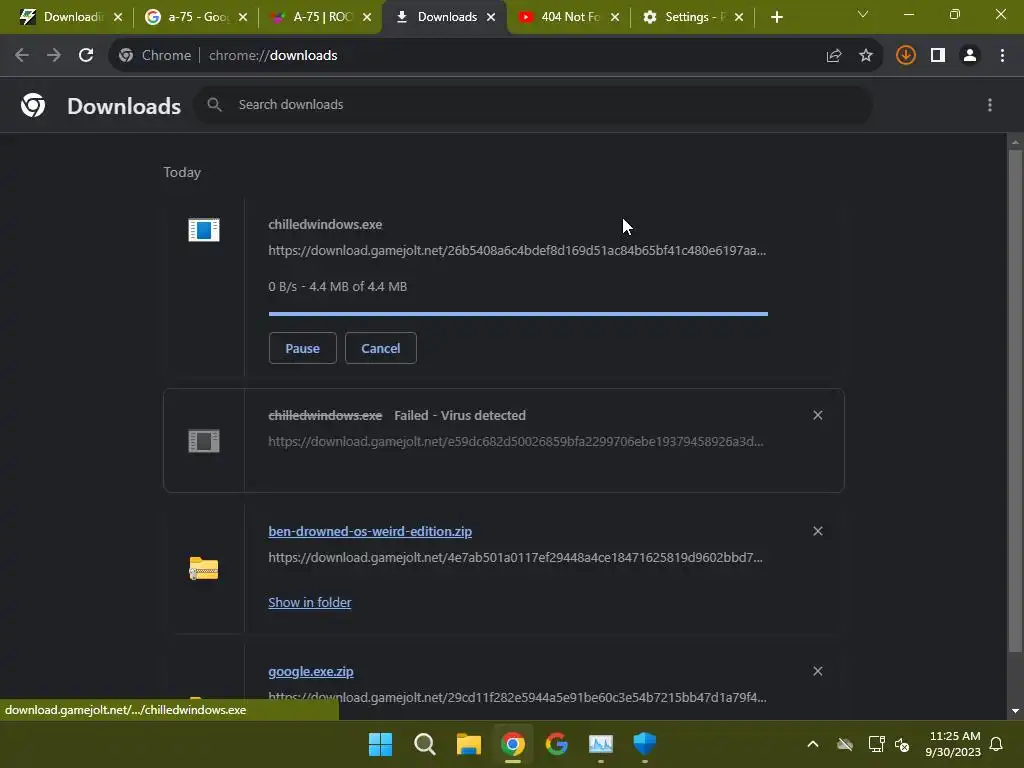Open Chrome's three-dot main menu
Viewport: 1024px width, 768px height.
(1002, 56)
